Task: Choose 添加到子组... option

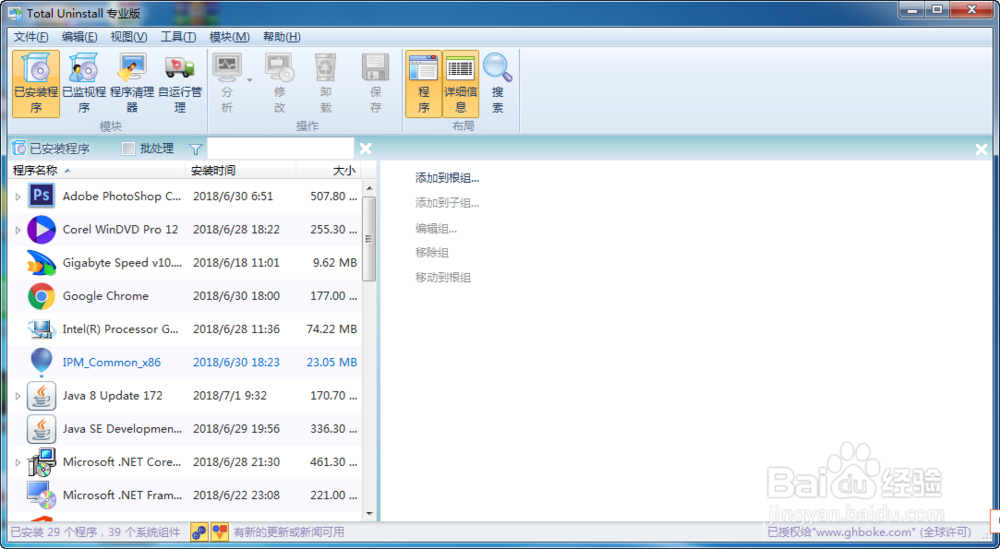Action: pyautogui.click(x=447, y=203)
